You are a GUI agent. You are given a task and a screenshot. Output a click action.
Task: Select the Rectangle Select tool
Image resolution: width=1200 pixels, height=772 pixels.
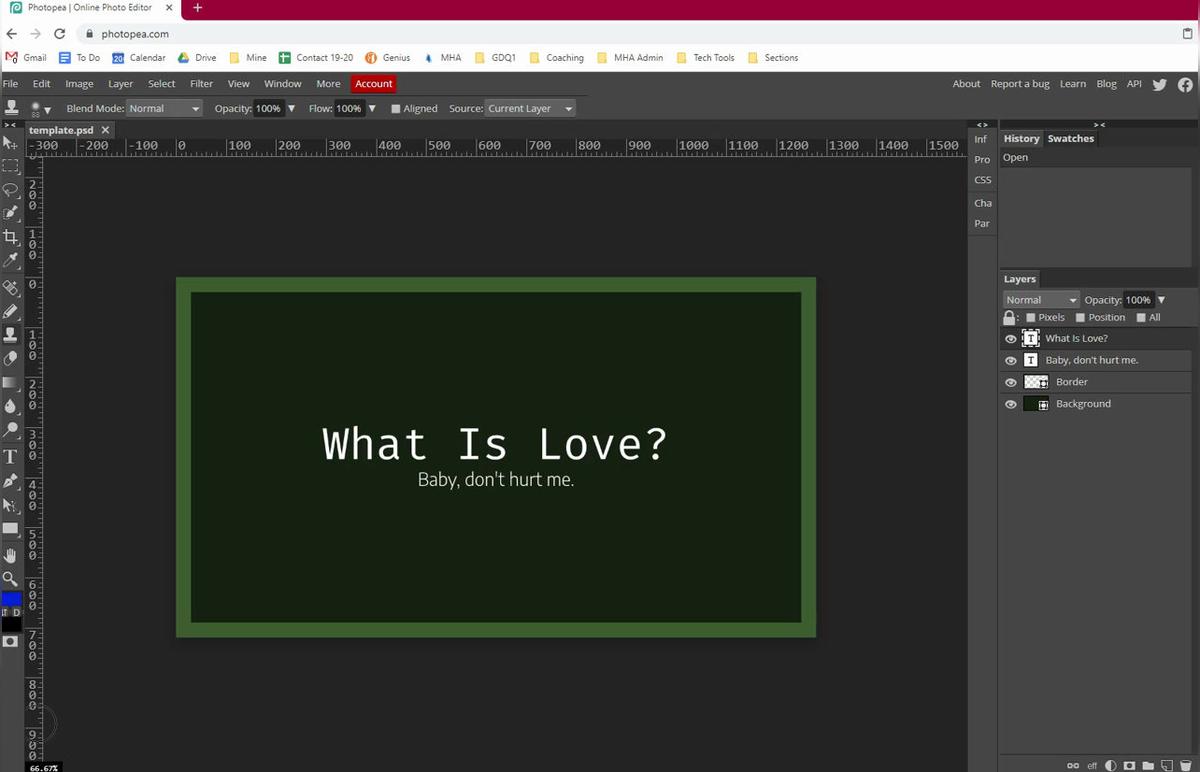pyautogui.click(x=11, y=166)
